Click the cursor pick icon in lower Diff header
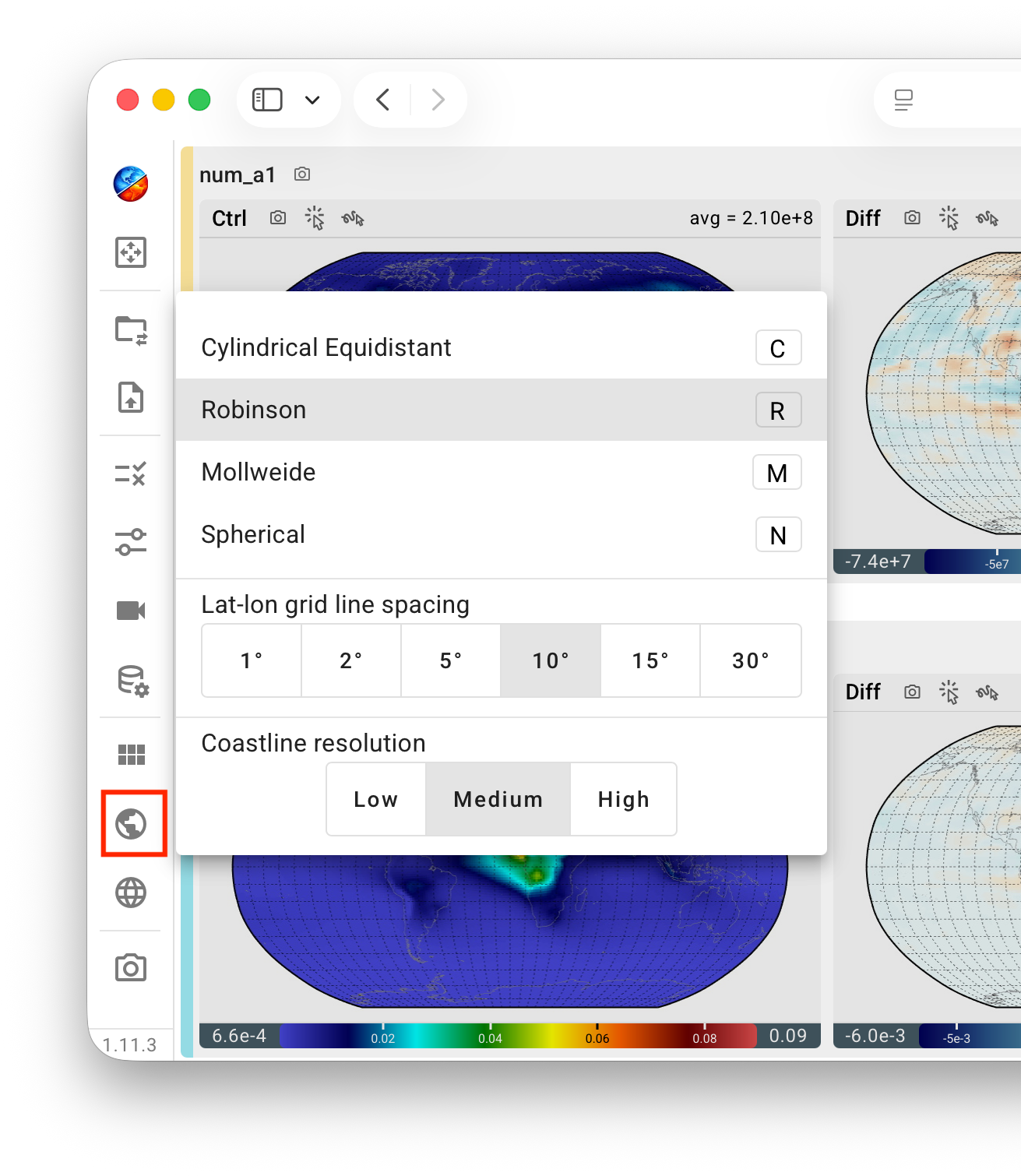The image size is (1021, 1176). (x=949, y=692)
